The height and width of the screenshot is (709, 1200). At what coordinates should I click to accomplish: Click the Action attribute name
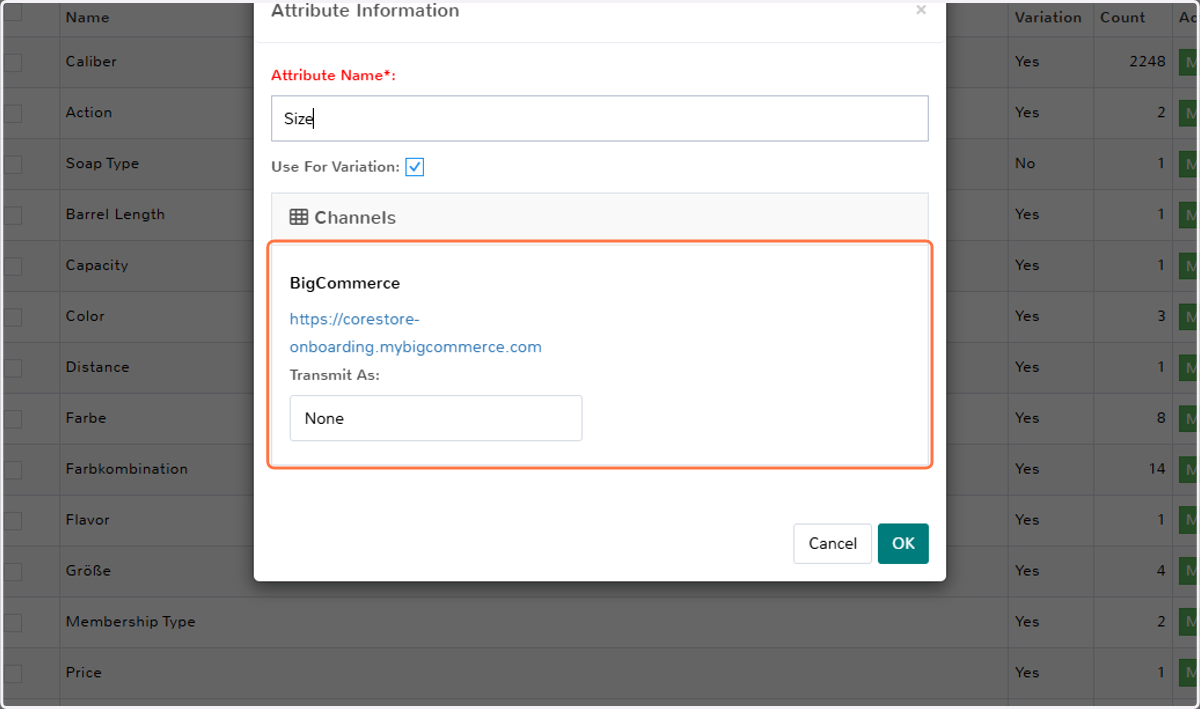[x=89, y=113]
